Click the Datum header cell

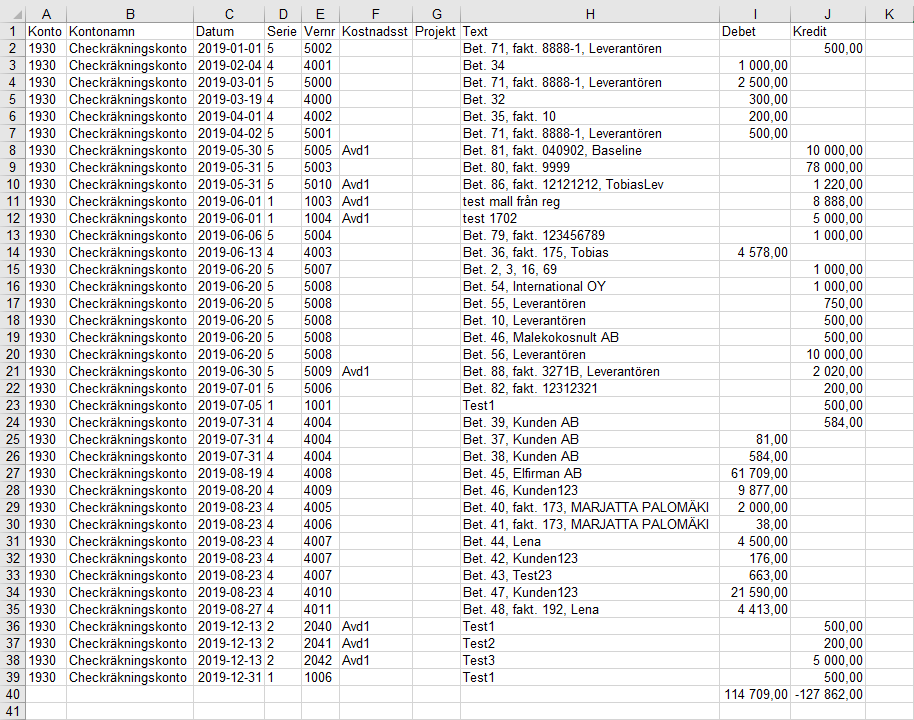tap(229, 31)
